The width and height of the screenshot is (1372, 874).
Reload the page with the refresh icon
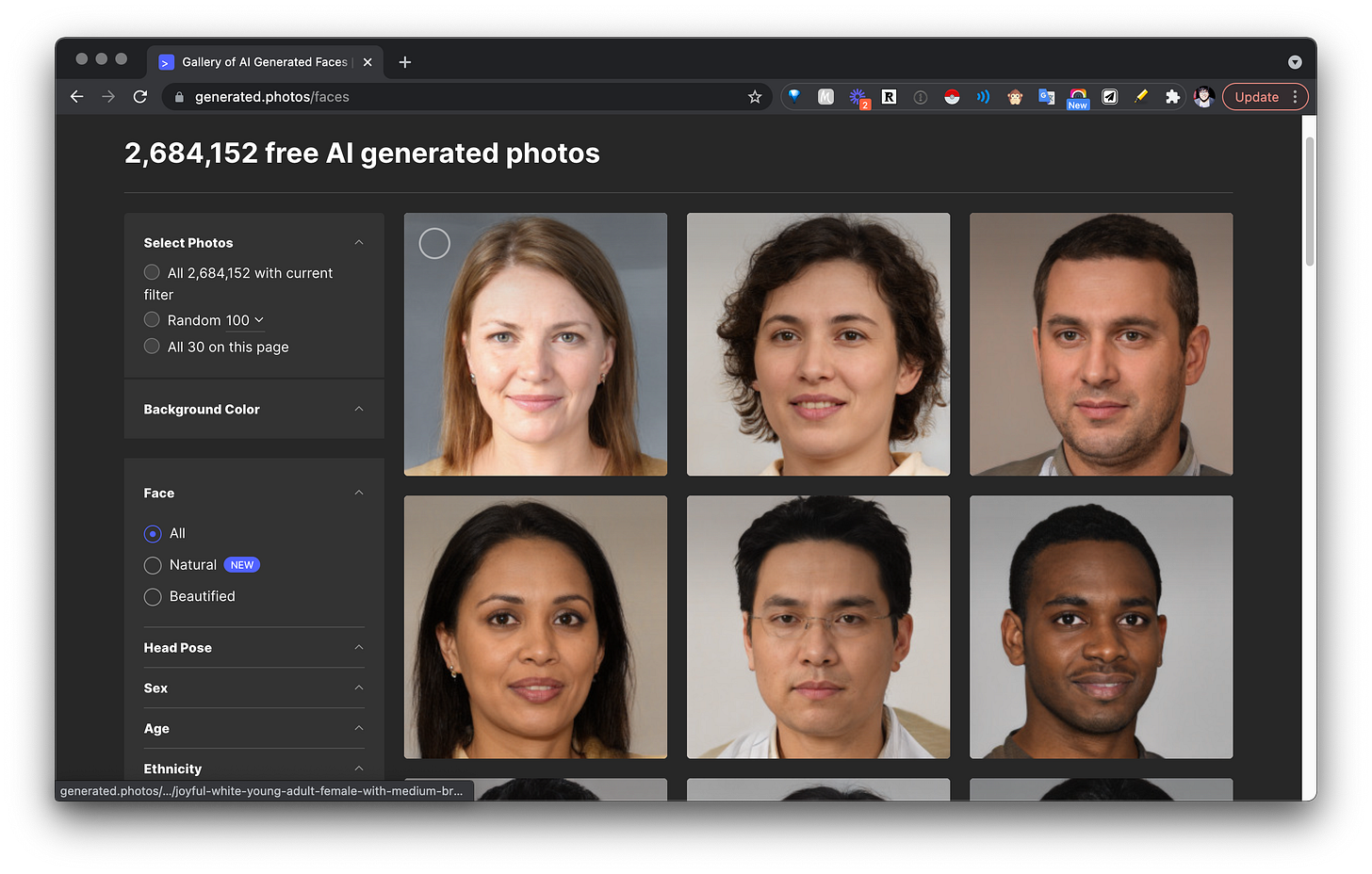[x=140, y=97]
